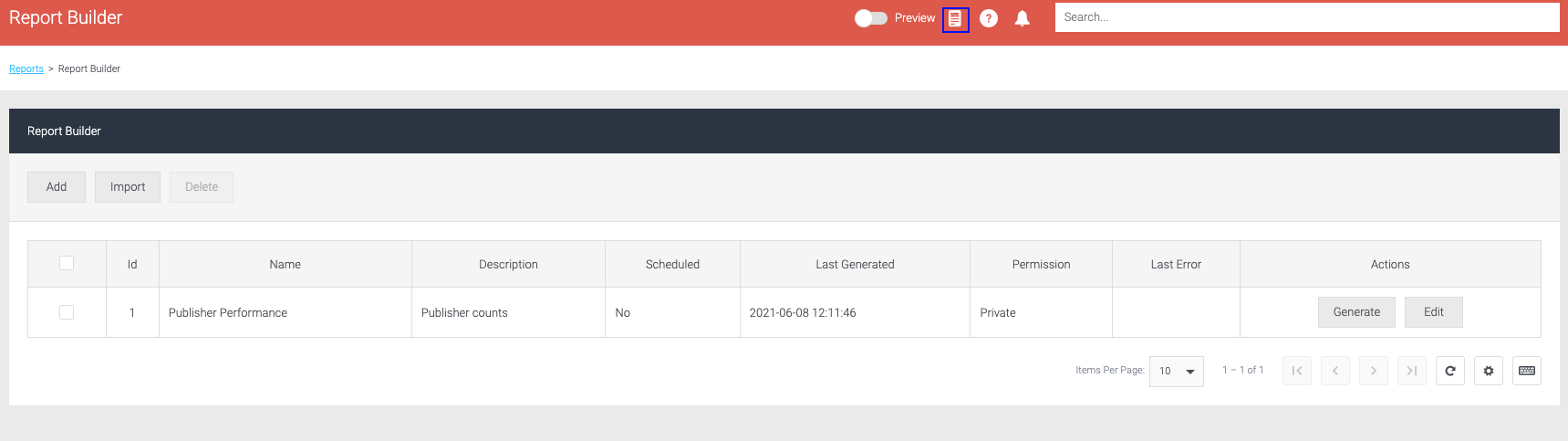1568x441 pixels.
Task: Open the documentation page icon in header
Action: pos(955,18)
